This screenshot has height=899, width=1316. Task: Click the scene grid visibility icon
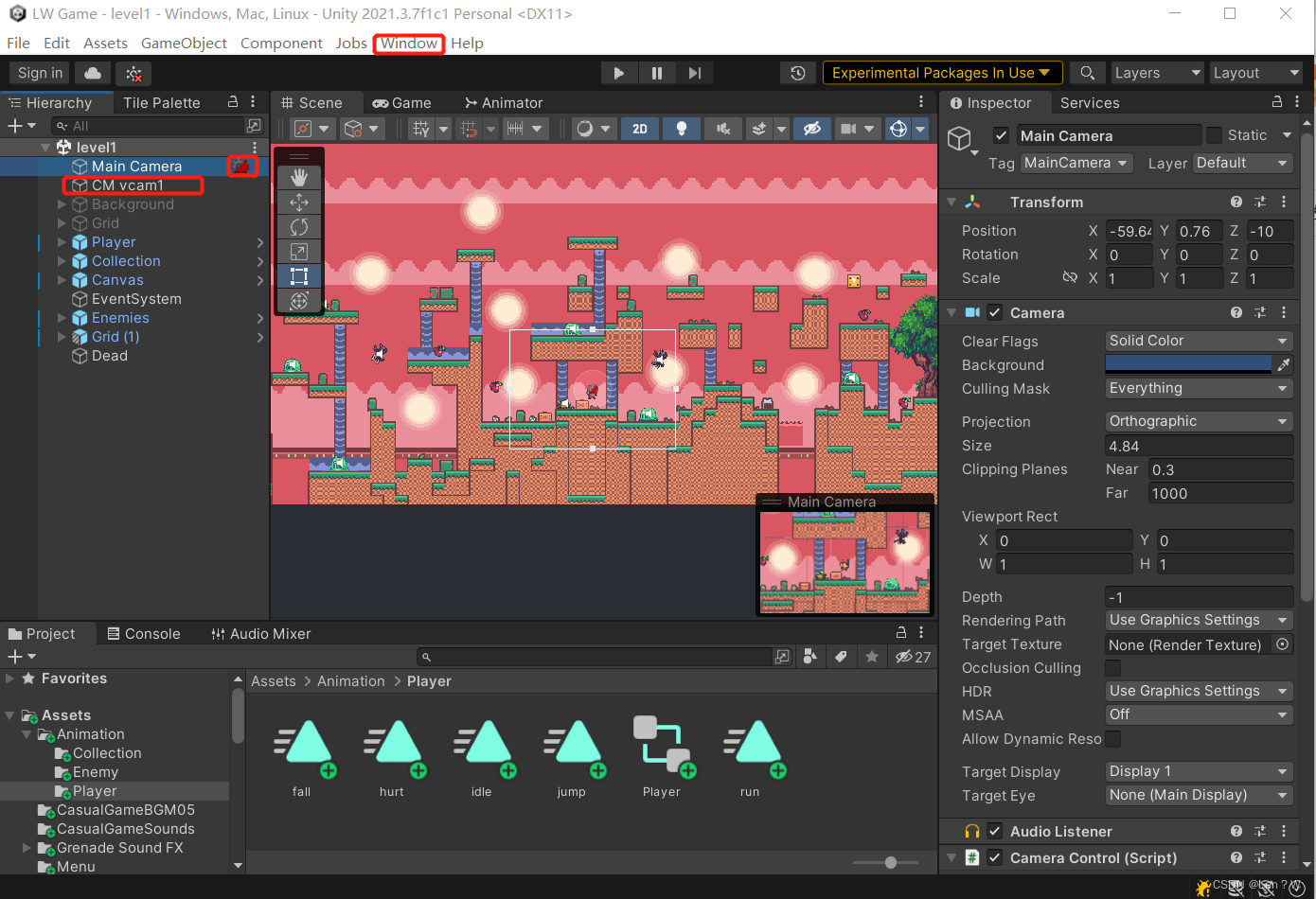422,129
